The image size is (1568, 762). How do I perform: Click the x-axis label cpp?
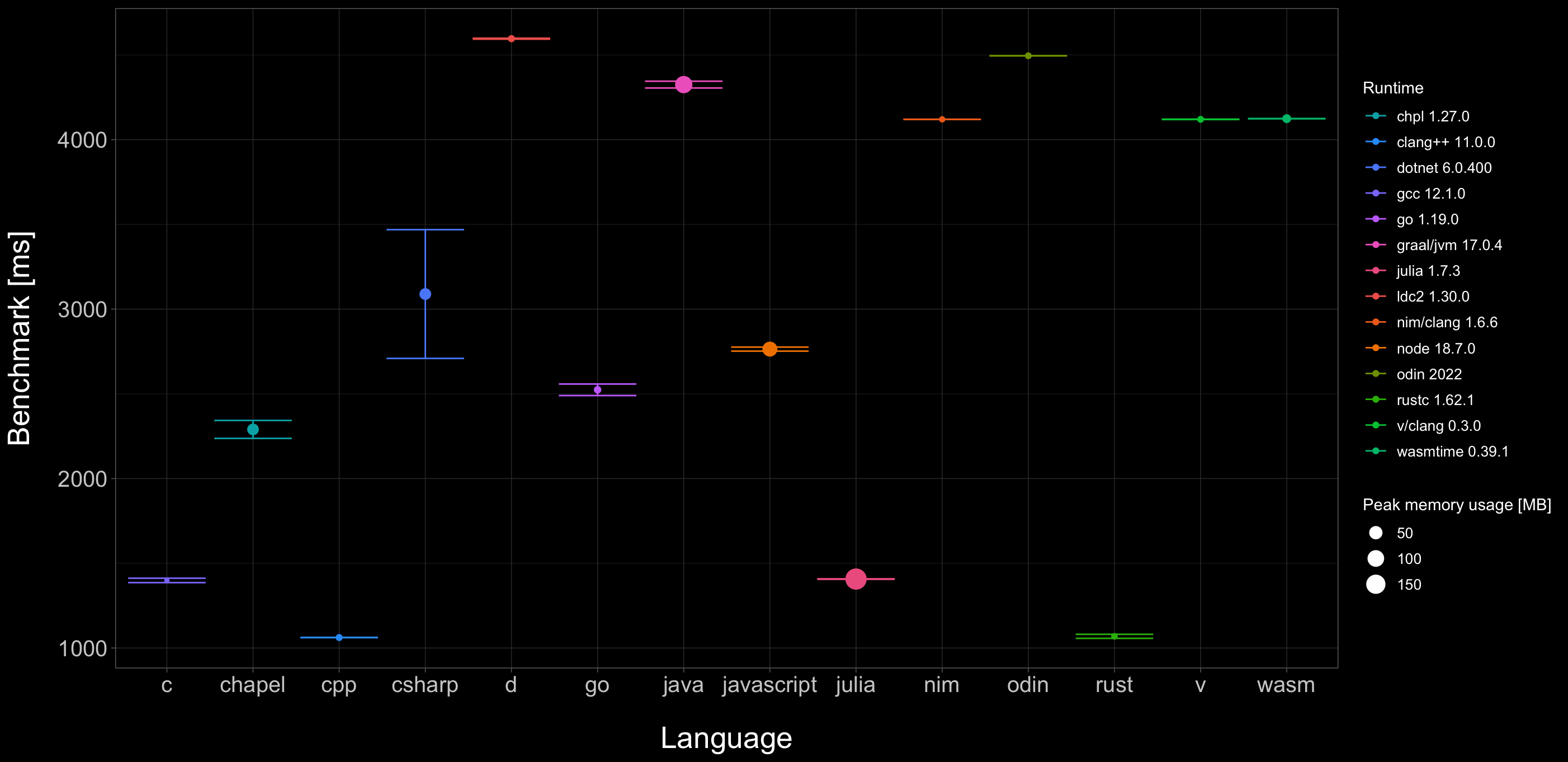339,686
